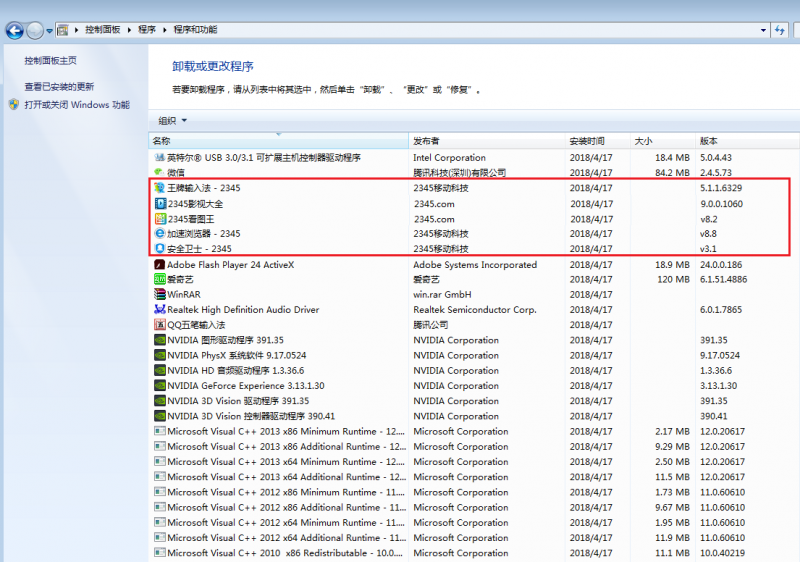Click the 2345影视大全 icon

tap(160, 203)
